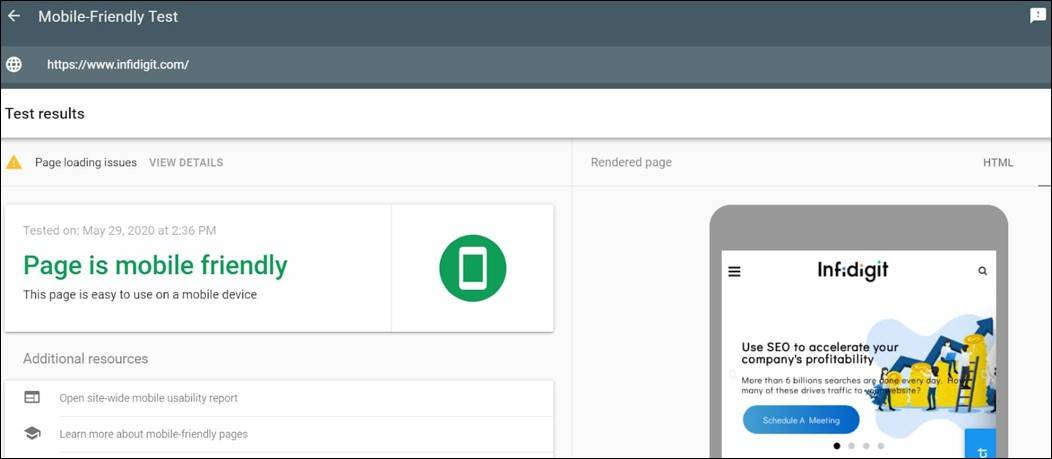Click the URL field https://www.infidigit.com/
The width and height of the screenshot is (1052, 459).
click(117, 64)
